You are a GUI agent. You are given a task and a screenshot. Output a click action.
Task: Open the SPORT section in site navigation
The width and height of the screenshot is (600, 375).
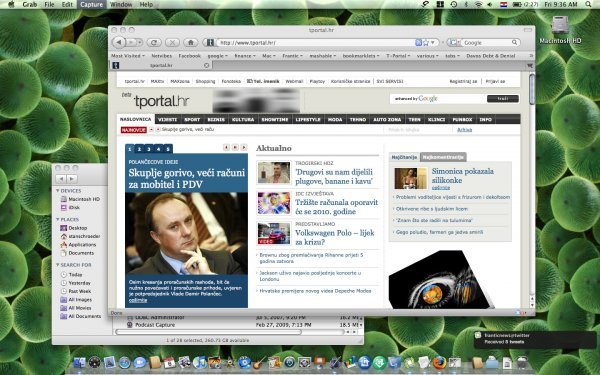click(192, 119)
